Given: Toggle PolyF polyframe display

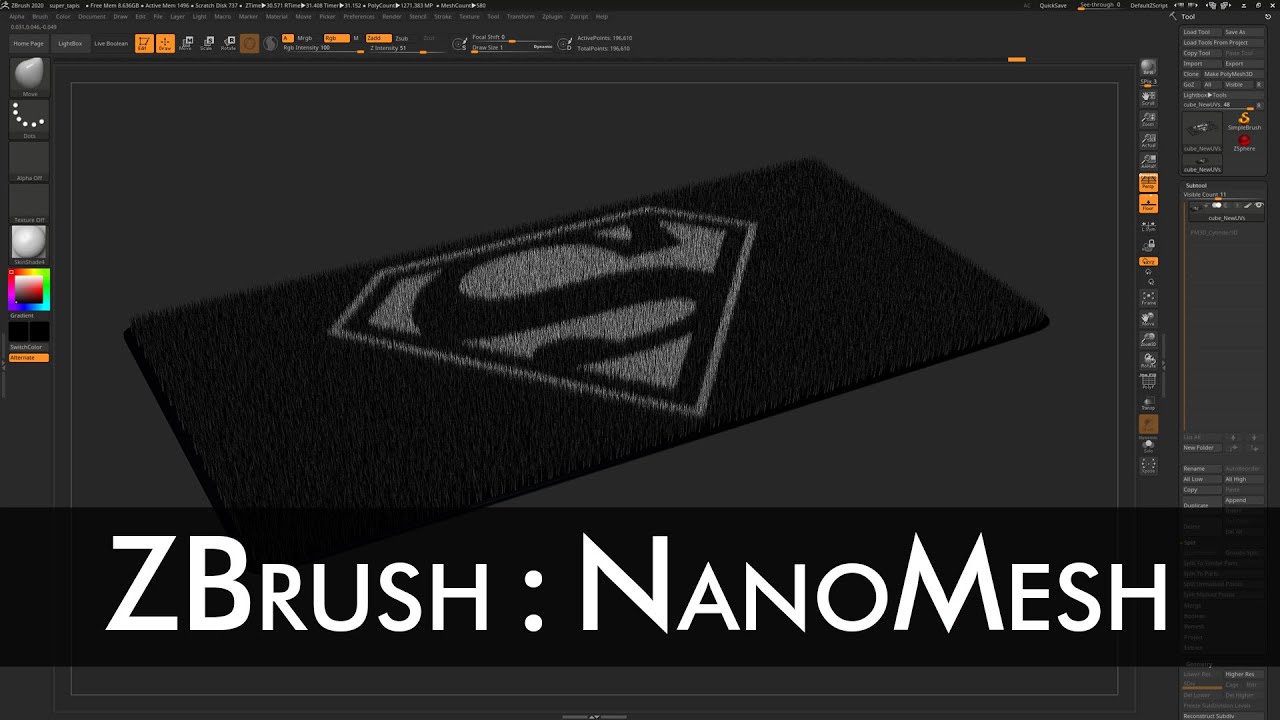Looking at the screenshot, I should click(1148, 382).
